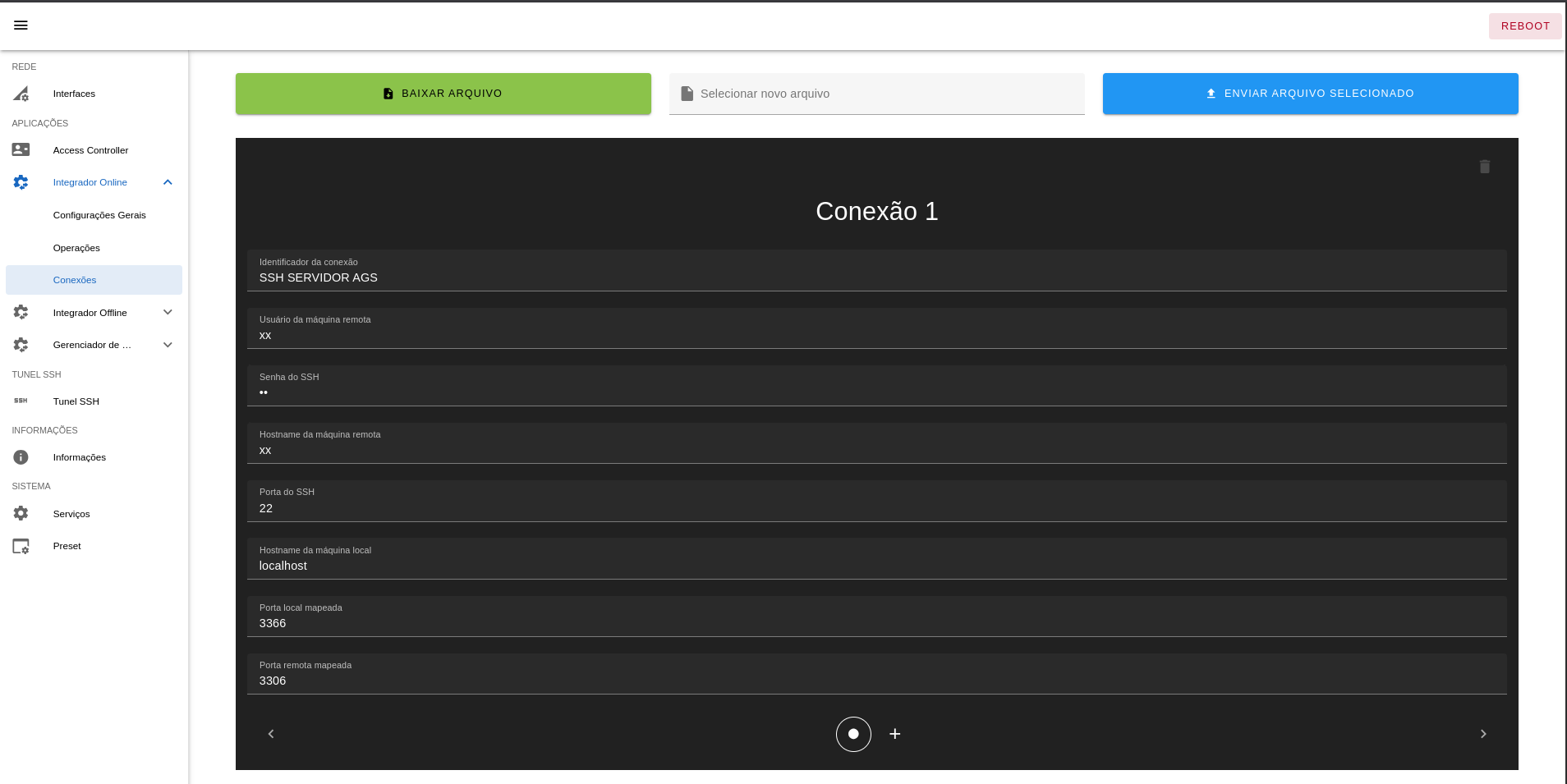Click the BAIXAR ARQUIVO button
Image resolution: width=1567 pixels, height=784 pixels.
tap(443, 94)
